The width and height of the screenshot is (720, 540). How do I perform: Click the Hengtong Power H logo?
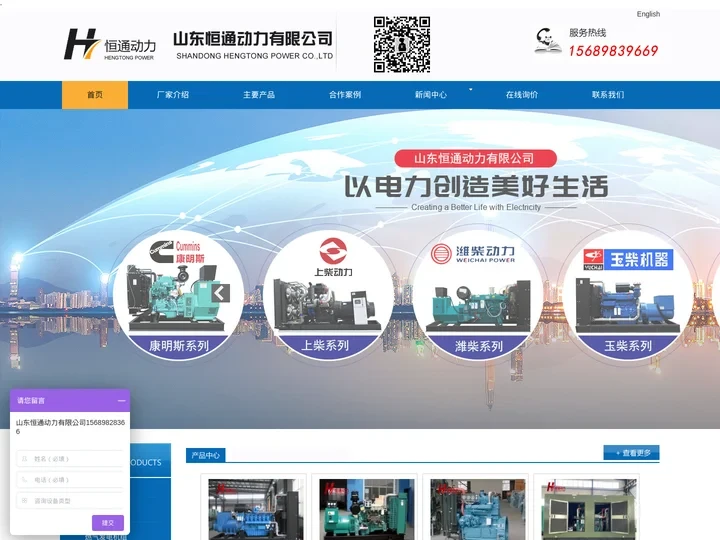tap(109, 44)
